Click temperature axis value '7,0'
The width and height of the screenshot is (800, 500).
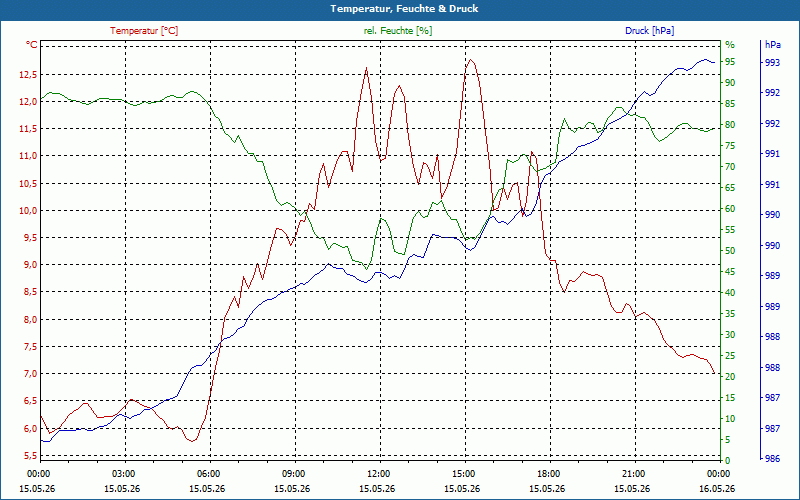click(30, 373)
